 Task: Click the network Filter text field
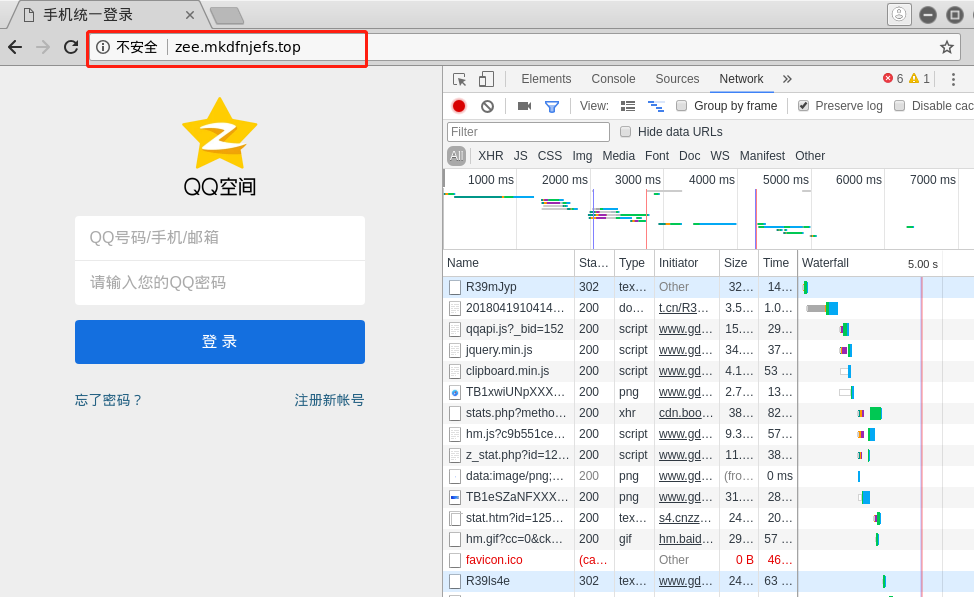(x=528, y=132)
